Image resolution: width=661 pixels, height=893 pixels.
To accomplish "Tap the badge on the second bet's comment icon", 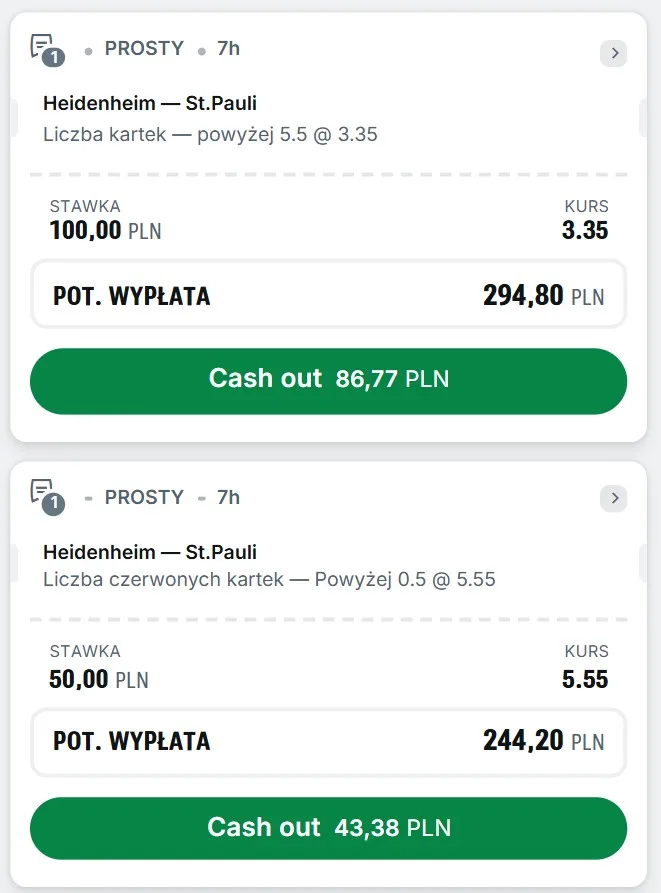I will click(53, 504).
